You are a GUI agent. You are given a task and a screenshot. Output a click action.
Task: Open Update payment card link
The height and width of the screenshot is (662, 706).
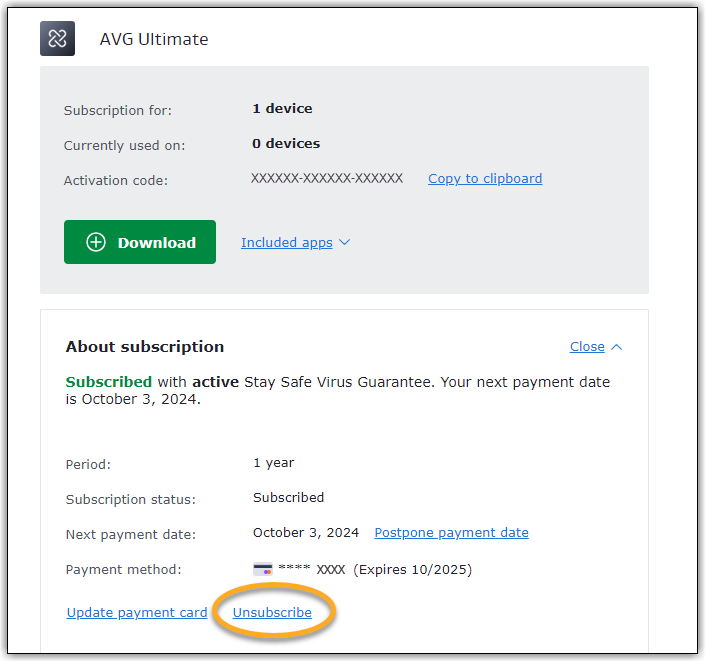coord(137,613)
